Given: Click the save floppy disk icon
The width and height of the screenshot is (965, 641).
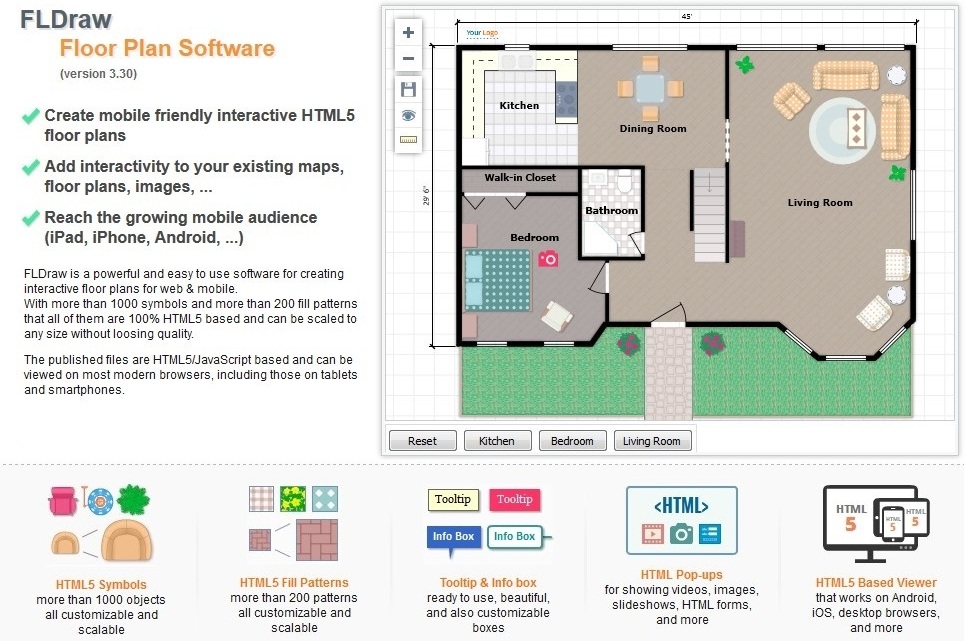Looking at the screenshot, I should tap(408, 90).
